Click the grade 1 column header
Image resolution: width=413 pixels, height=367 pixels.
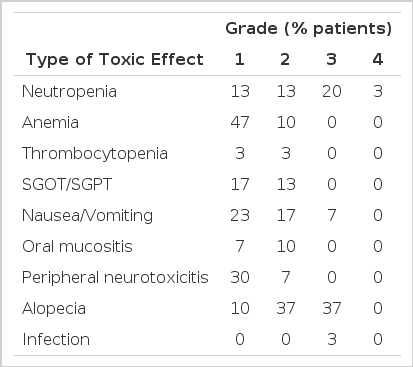(240, 60)
